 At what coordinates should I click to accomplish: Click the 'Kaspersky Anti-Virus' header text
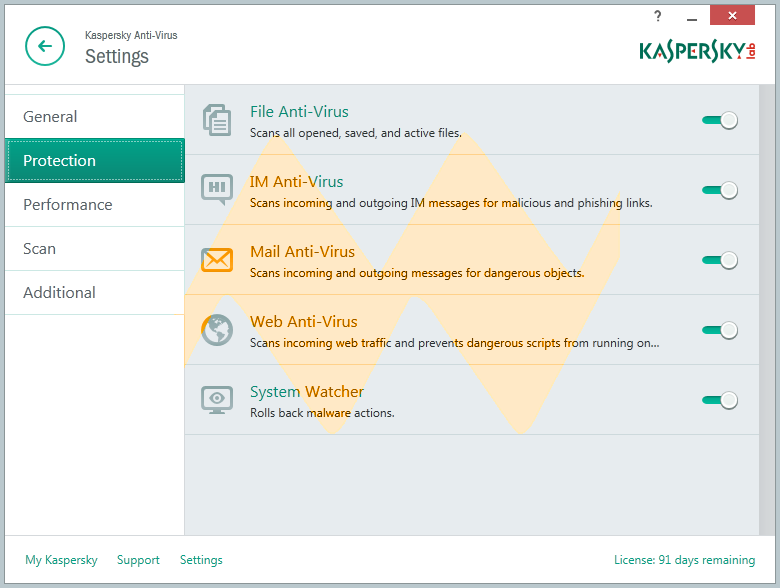131,35
